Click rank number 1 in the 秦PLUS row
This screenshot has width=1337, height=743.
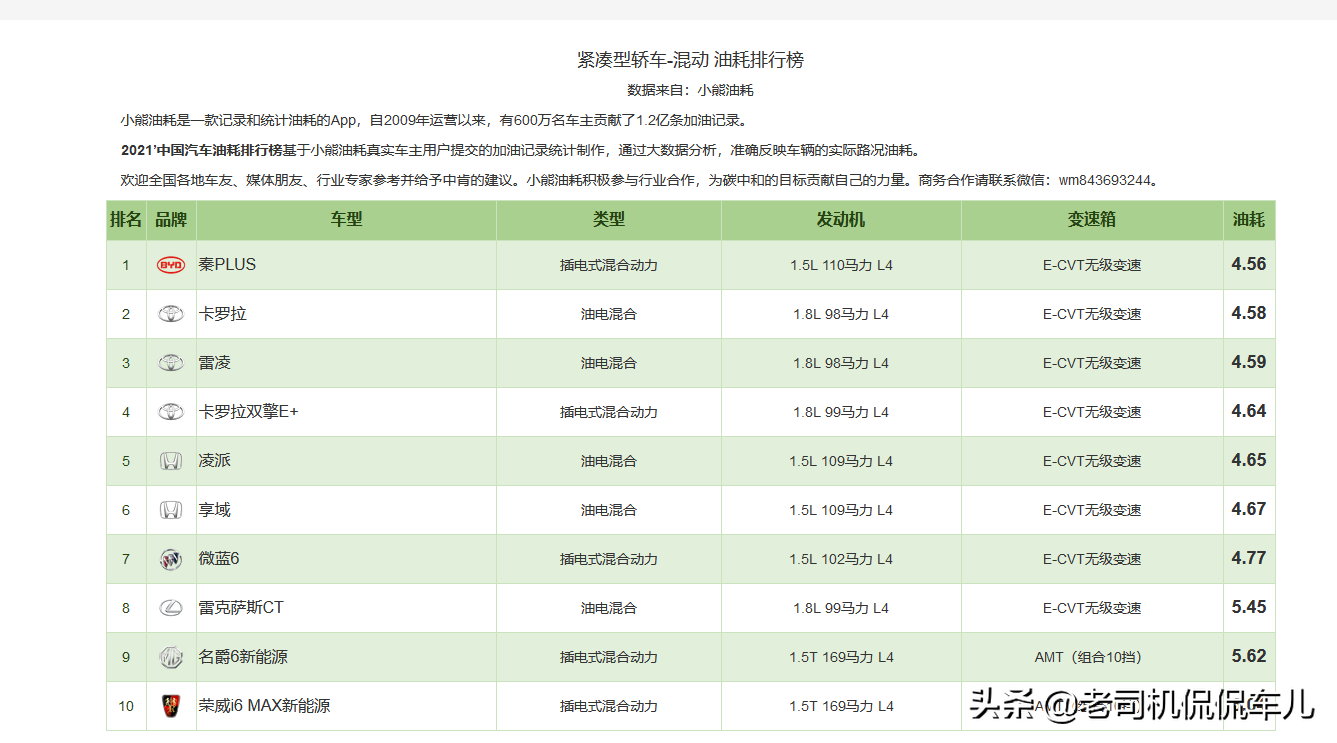pos(126,266)
